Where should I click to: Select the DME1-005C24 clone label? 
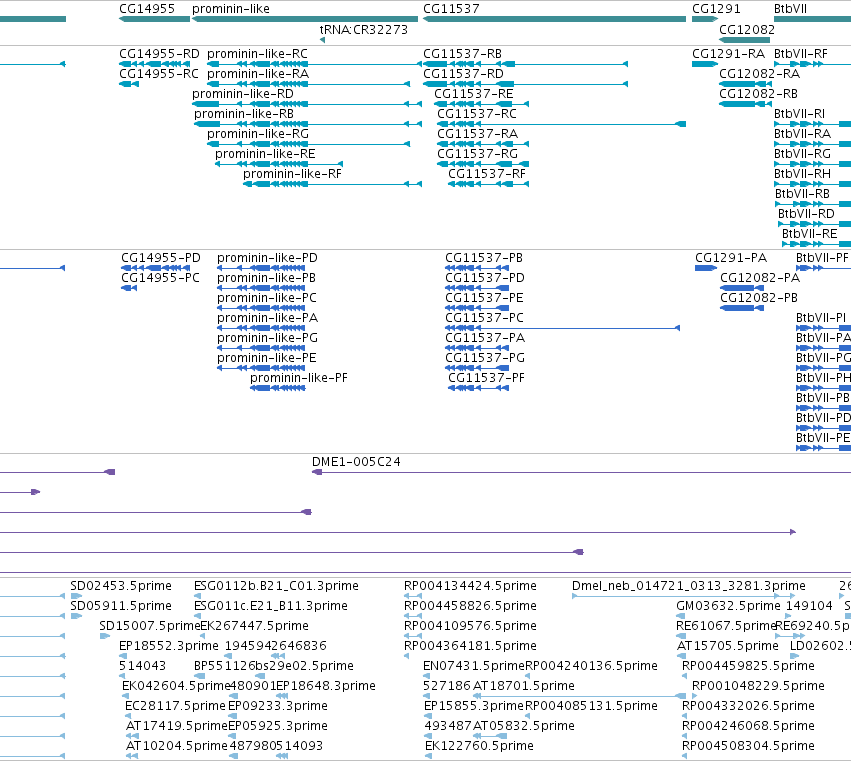[356, 462]
